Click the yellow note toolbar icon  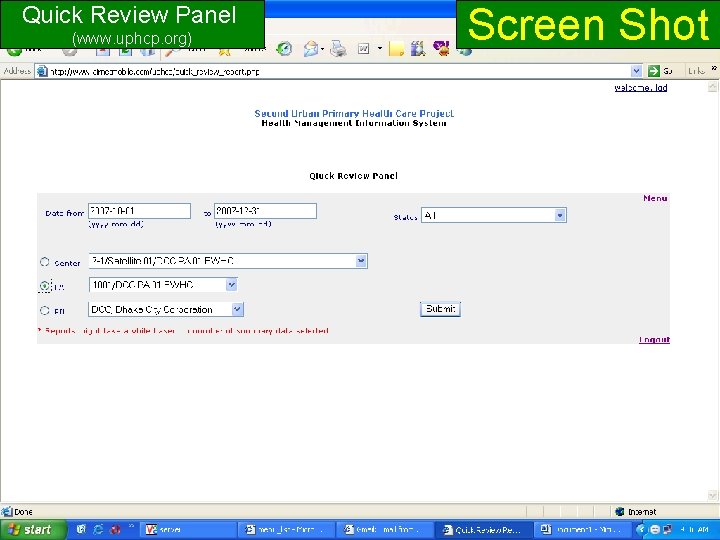click(396, 49)
